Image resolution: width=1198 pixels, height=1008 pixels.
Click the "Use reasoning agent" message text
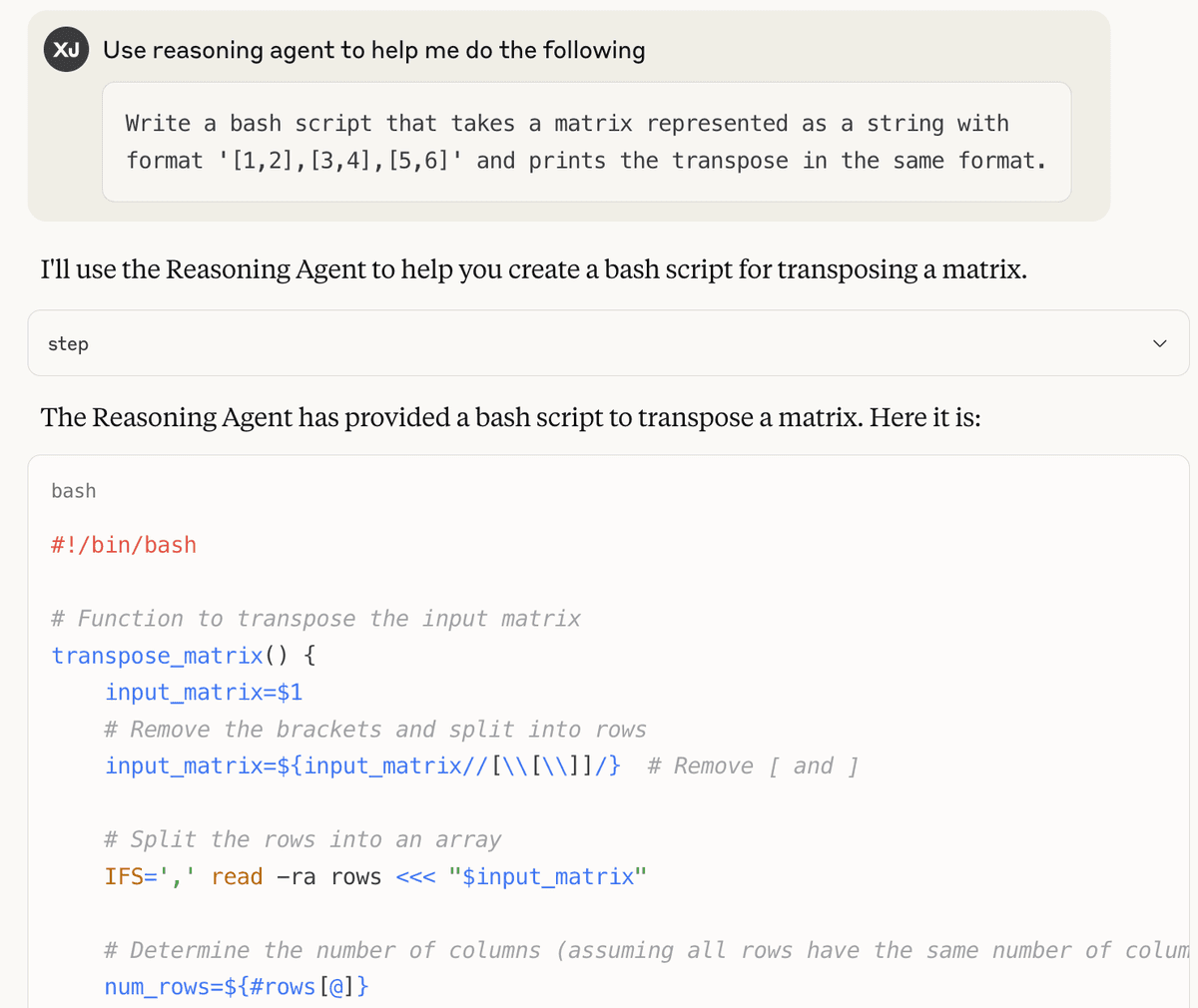coord(373,50)
